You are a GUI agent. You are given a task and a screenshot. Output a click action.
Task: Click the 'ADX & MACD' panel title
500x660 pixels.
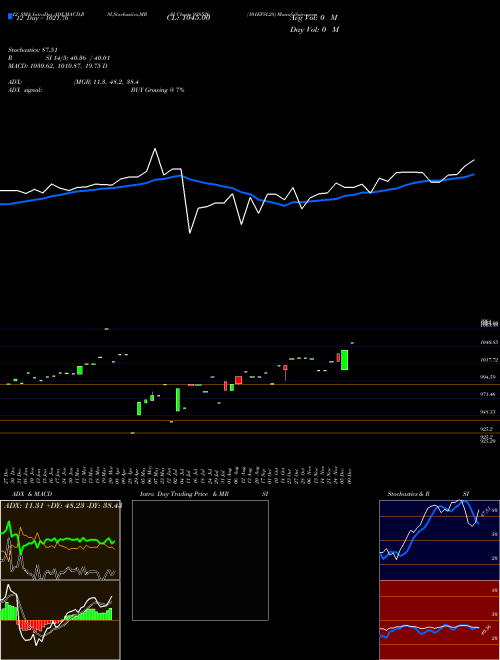click(x=32, y=494)
